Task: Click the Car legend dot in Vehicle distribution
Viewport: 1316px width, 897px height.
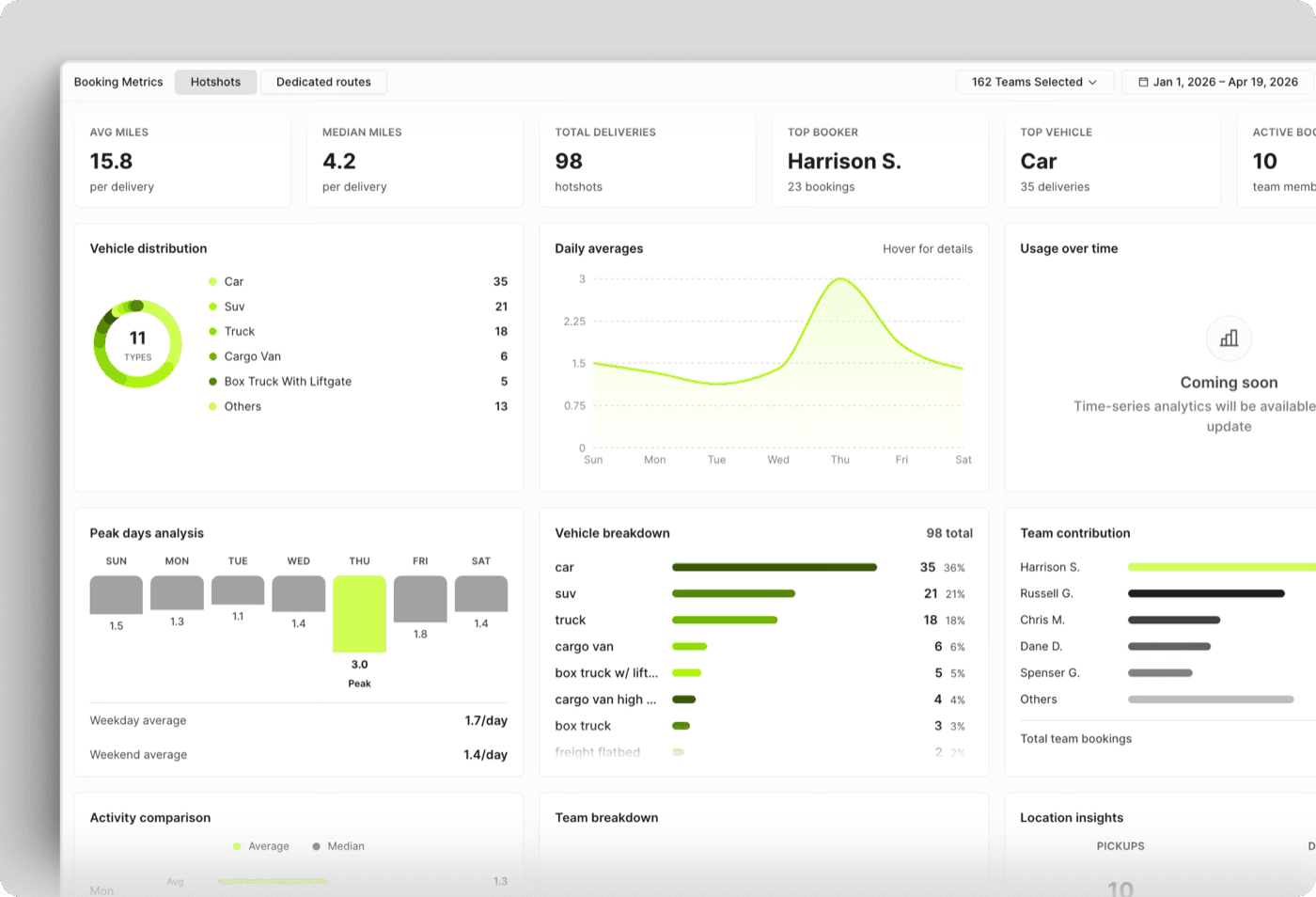Action: click(x=214, y=281)
